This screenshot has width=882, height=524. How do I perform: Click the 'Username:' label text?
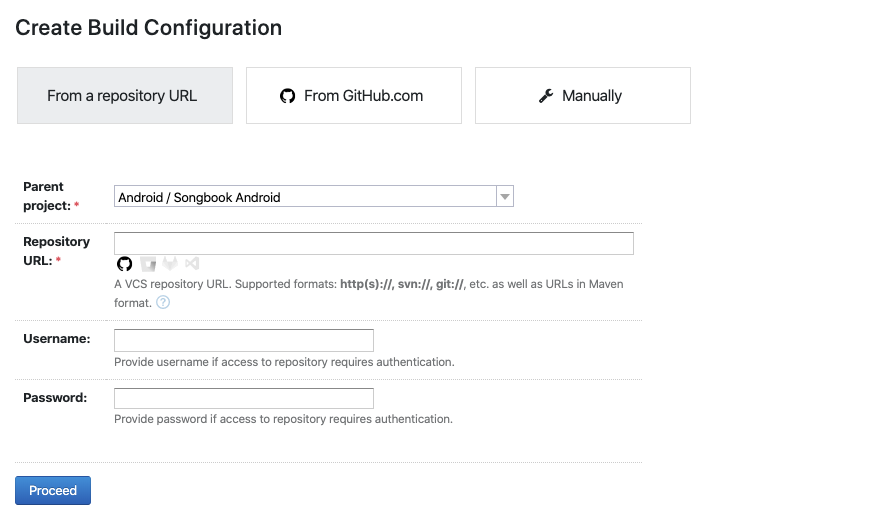(57, 338)
